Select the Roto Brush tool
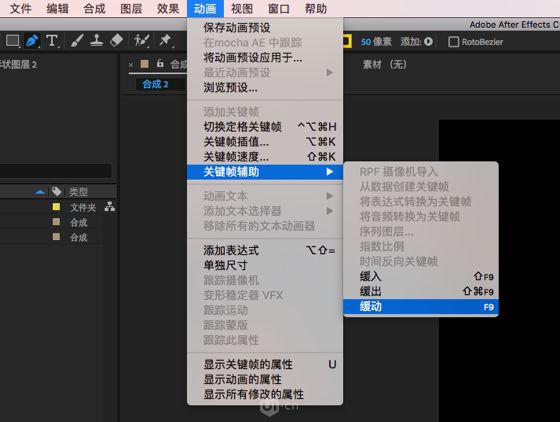The image size is (560, 422). [141, 41]
